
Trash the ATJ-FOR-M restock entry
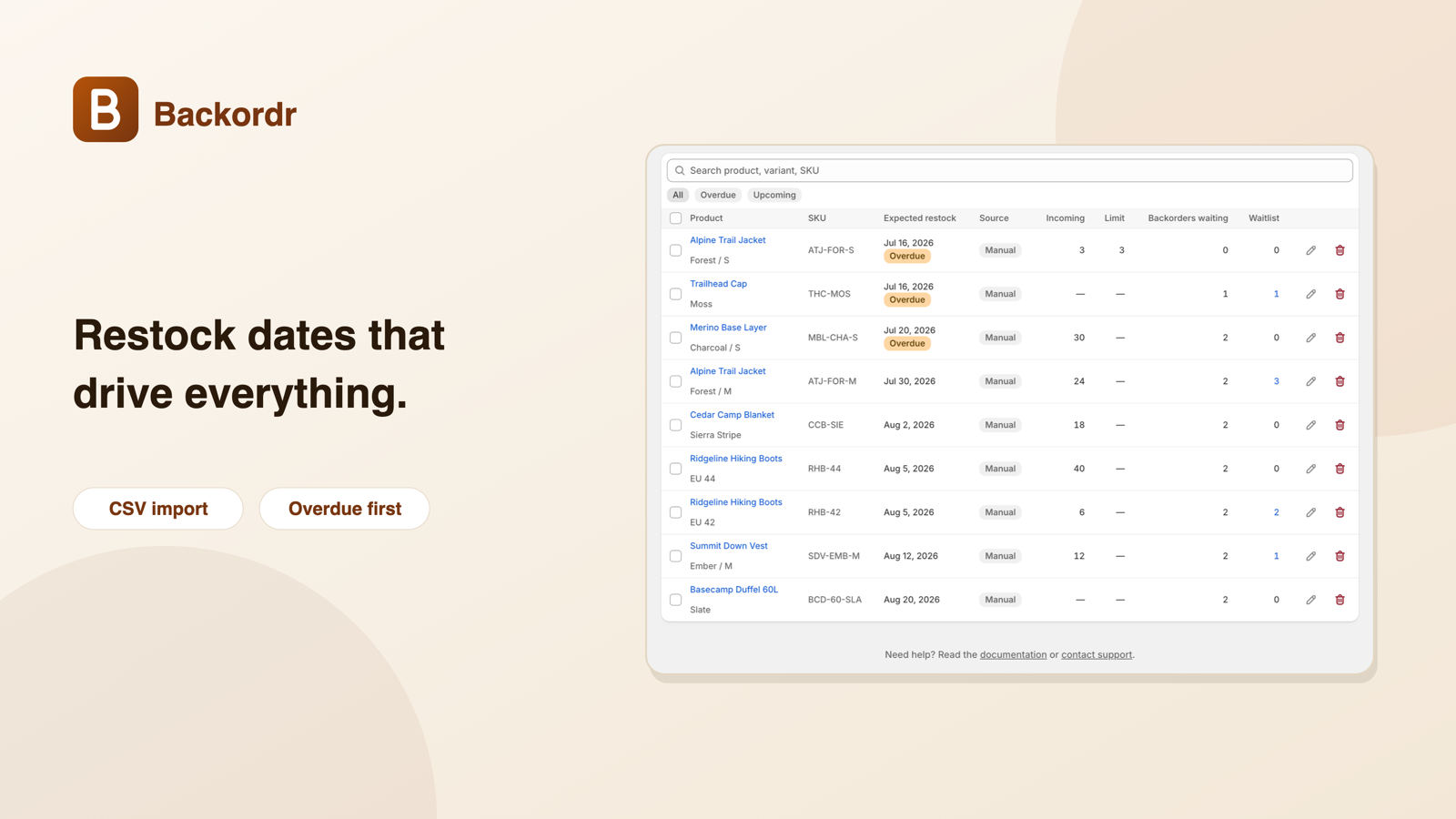click(x=1340, y=381)
